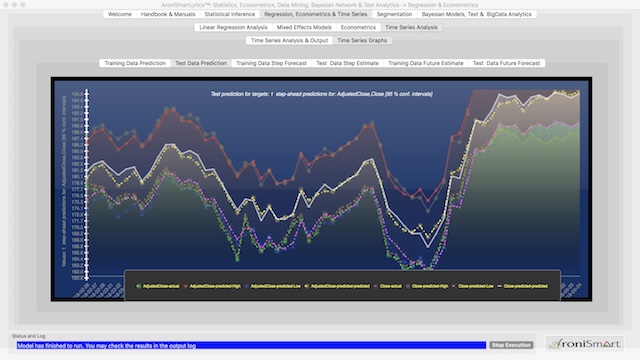
Task: Select Regression, Econometrics & Time Series tab
Action: (x=316, y=14)
